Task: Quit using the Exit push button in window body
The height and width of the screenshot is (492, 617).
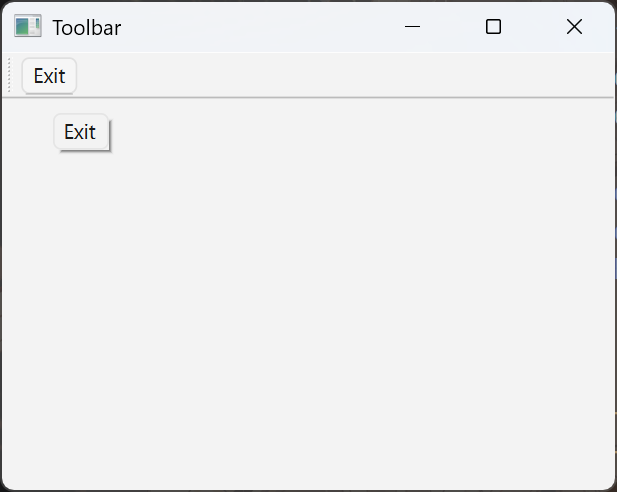Action: coord(80,132)
